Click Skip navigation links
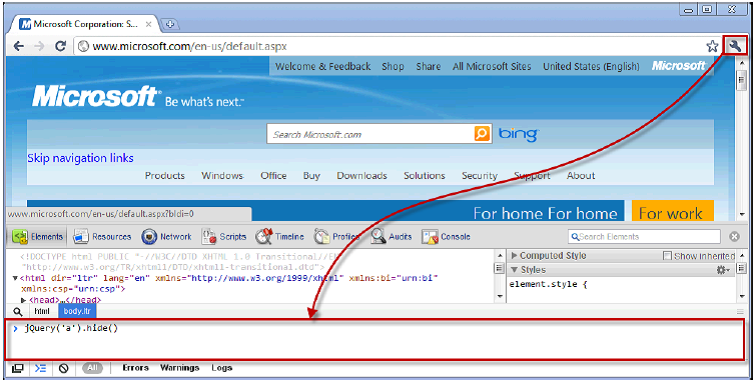756x383 pixels. pyautogui.click(x=81, y=158)
